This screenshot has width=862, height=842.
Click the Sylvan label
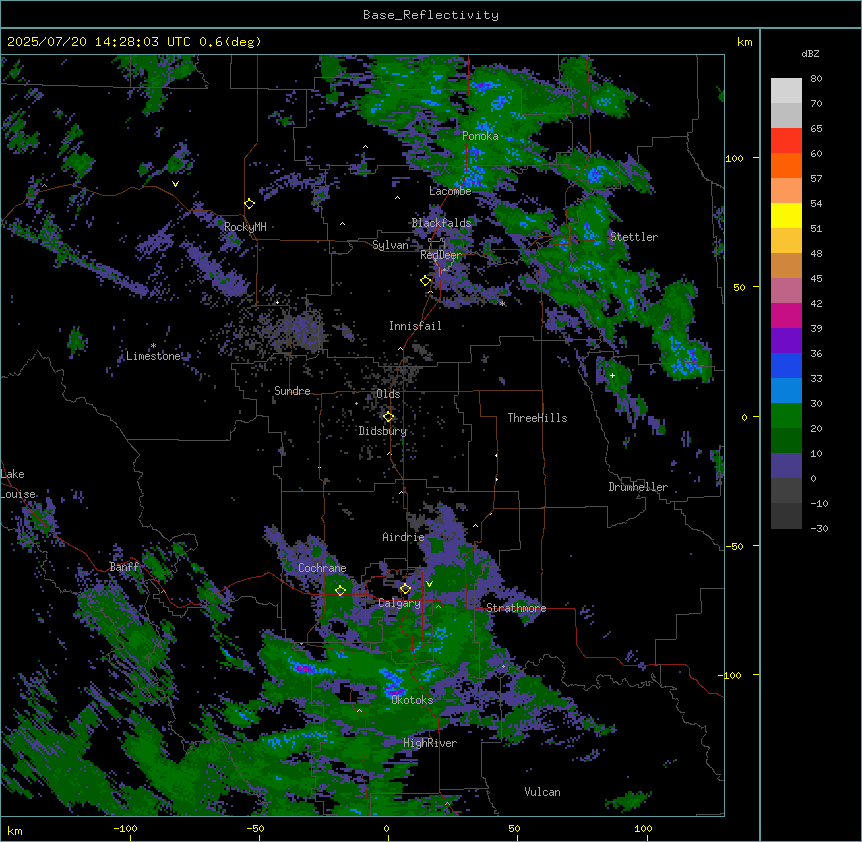click(x=390, y=245)
